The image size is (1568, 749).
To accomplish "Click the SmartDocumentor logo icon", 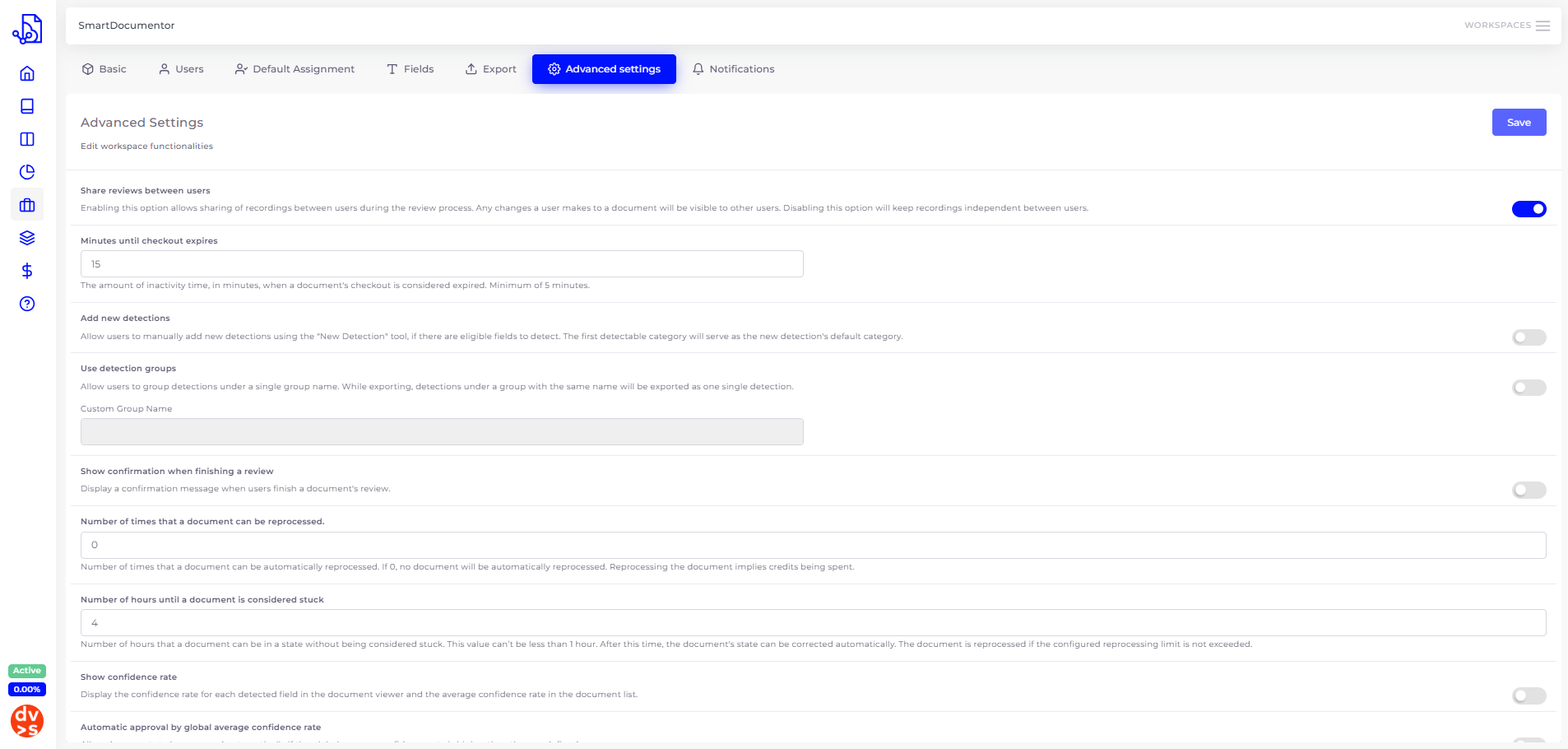I will click(27, 29).
